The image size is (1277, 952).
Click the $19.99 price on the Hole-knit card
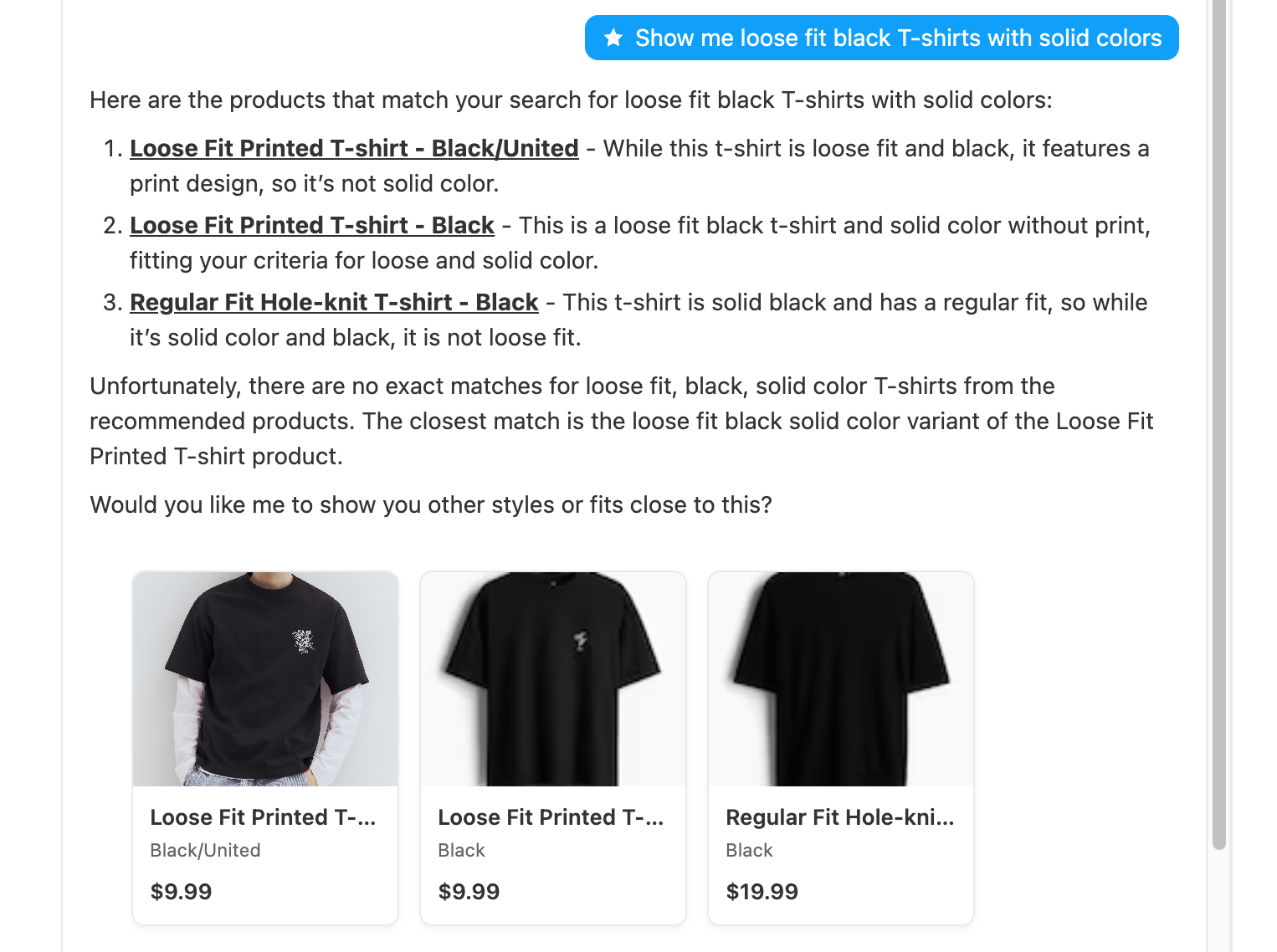(x=762, y=892)
